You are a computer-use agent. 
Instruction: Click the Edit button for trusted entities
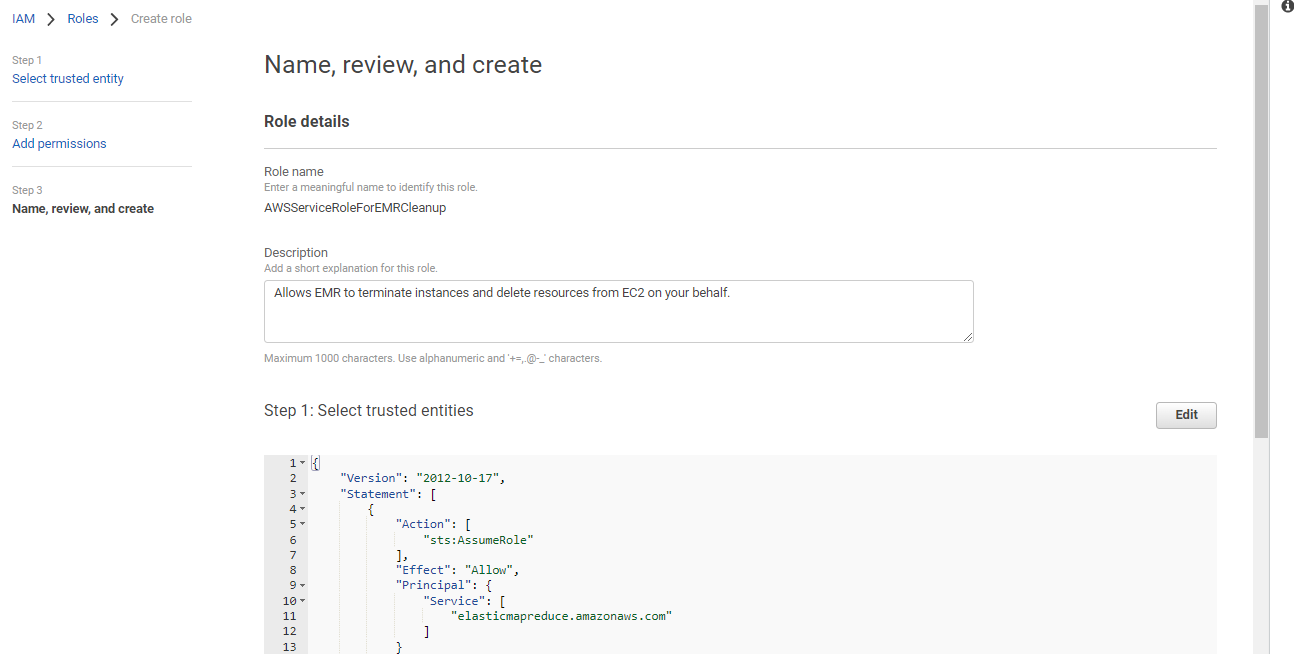1186,415
